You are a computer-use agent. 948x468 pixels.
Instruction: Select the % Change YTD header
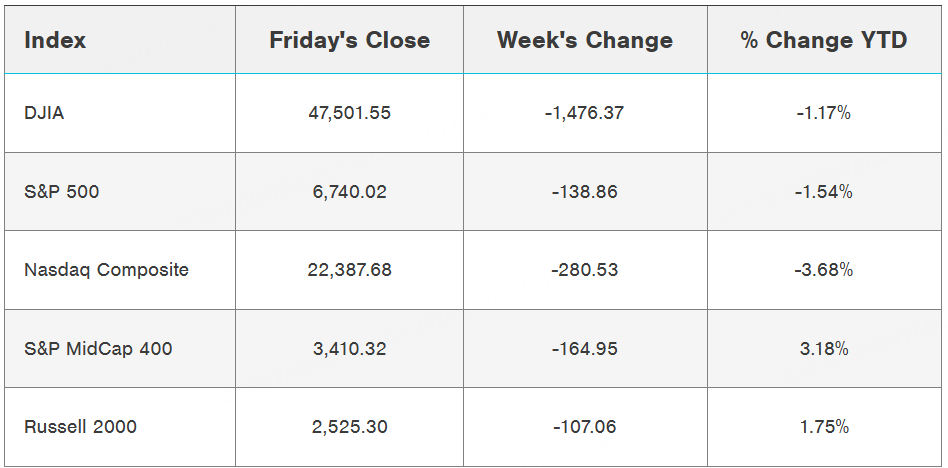(x=824, y=41)
